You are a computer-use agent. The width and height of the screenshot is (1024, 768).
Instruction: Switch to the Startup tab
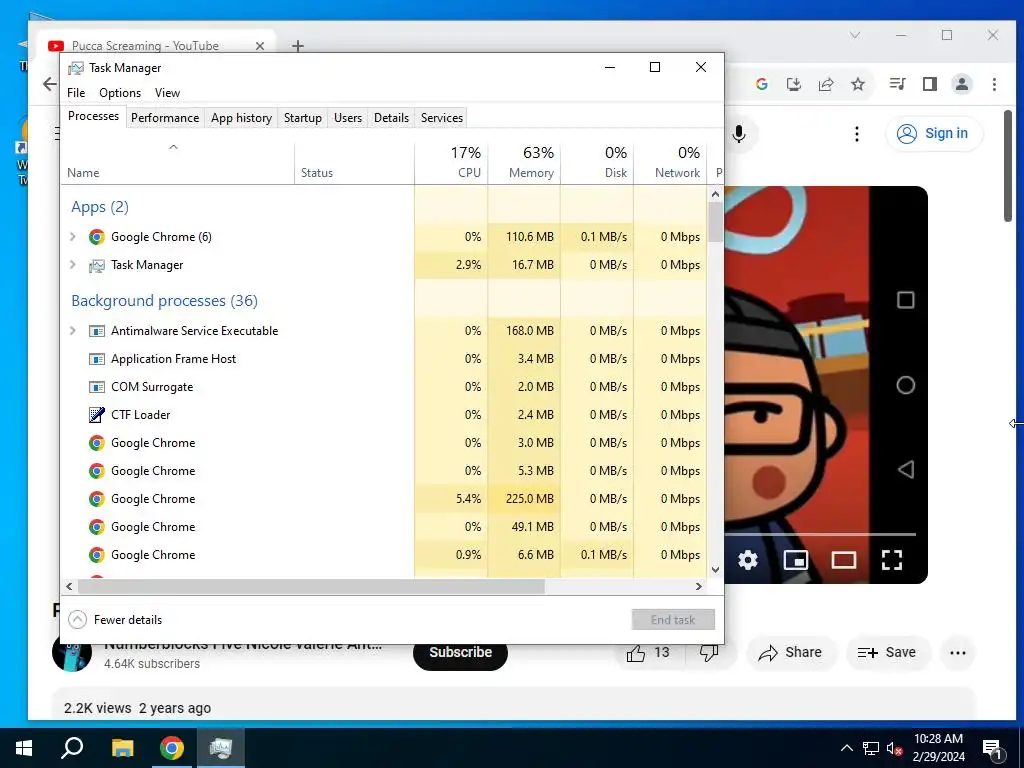click(x=302, y=118)
